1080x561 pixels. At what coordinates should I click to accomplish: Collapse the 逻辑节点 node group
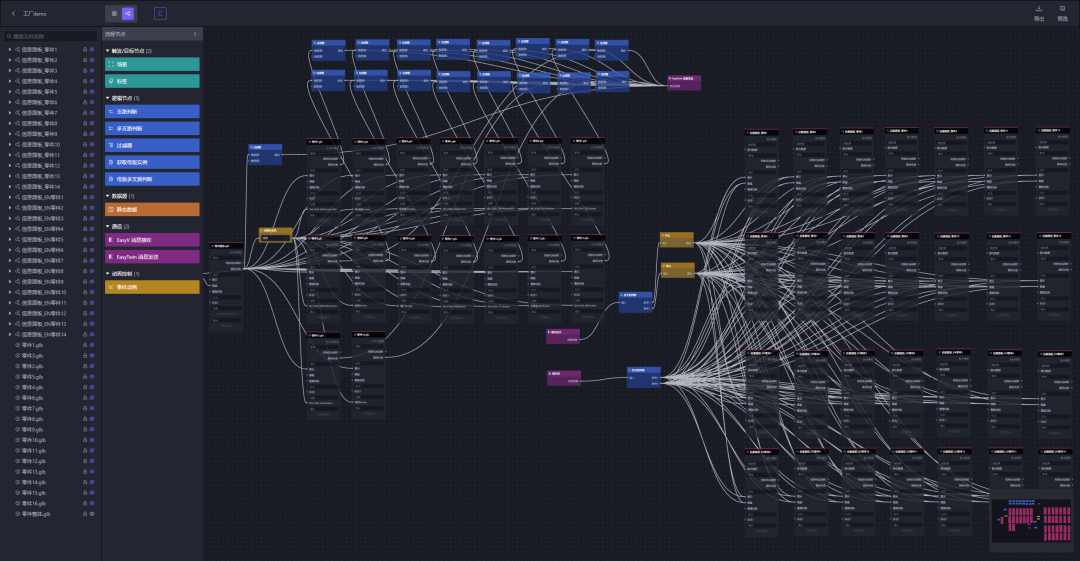(107, 99)
